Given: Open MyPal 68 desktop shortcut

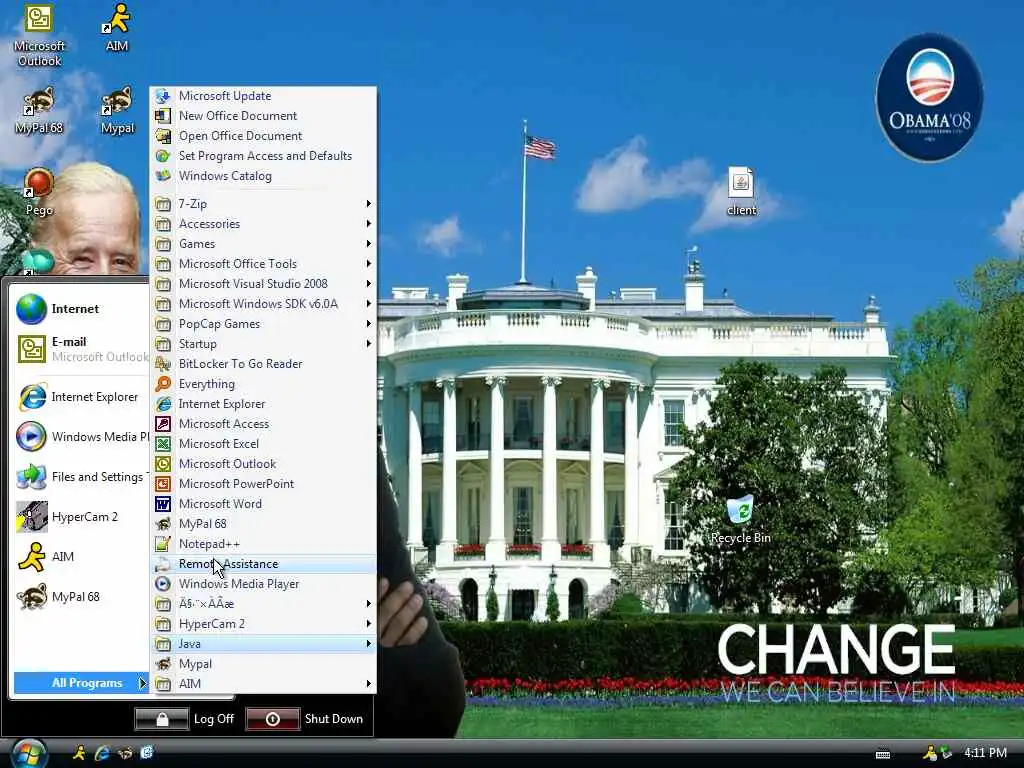Looking at the screenshot, I should click(x=39, y=111).
